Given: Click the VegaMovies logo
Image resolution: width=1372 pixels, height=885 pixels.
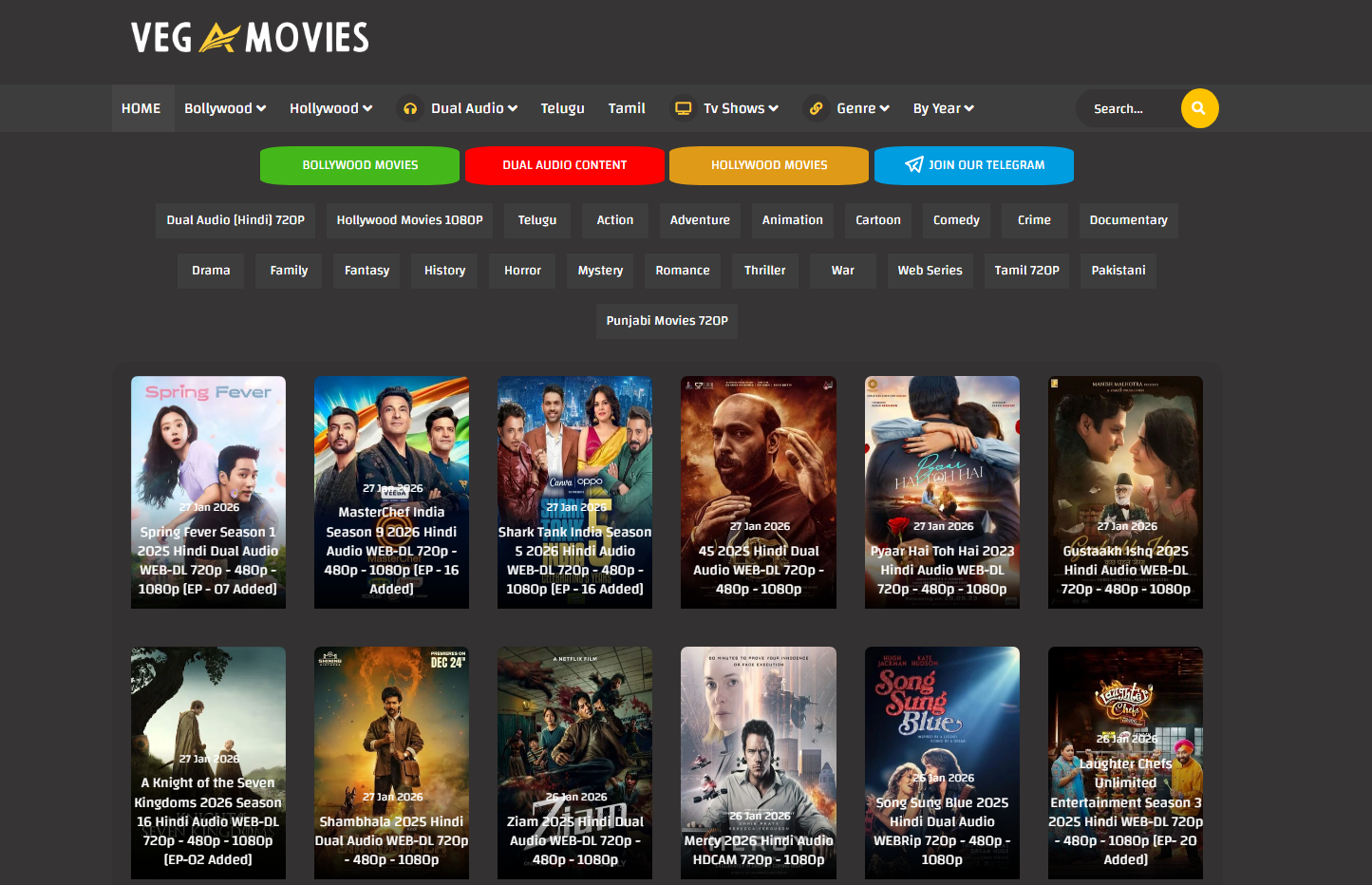Looking at the screenshot, I should click(x=250, y=38).
